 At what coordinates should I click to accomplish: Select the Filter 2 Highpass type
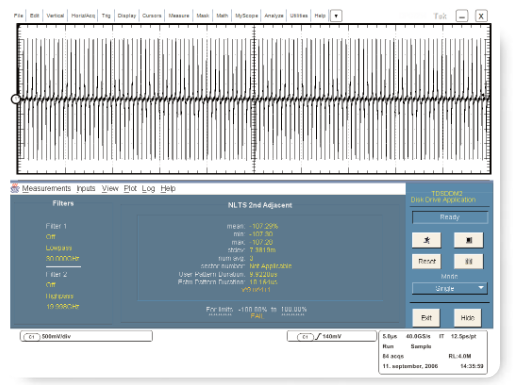click(x=59, y=296)
